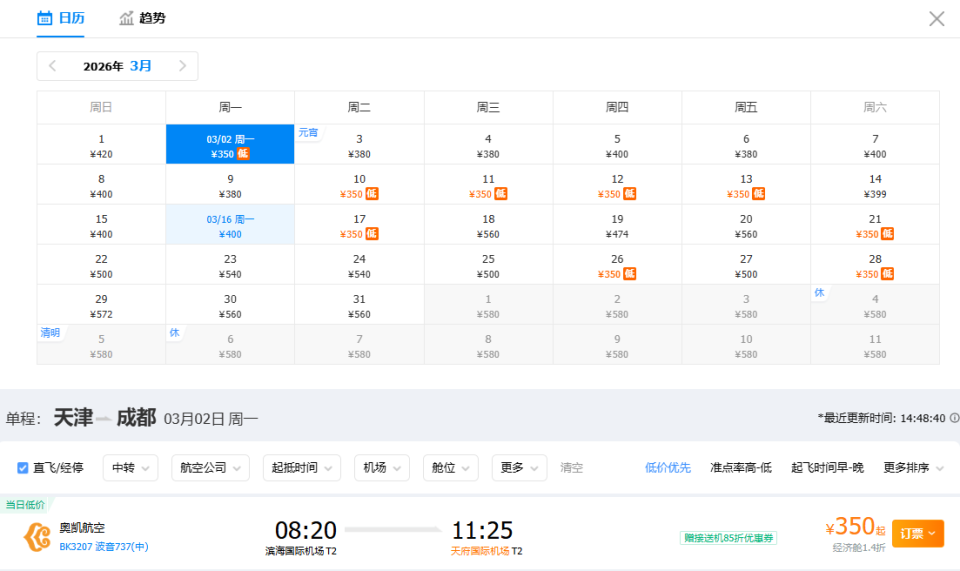Select March 1 priced ¥420

click(x=101, y=144)
